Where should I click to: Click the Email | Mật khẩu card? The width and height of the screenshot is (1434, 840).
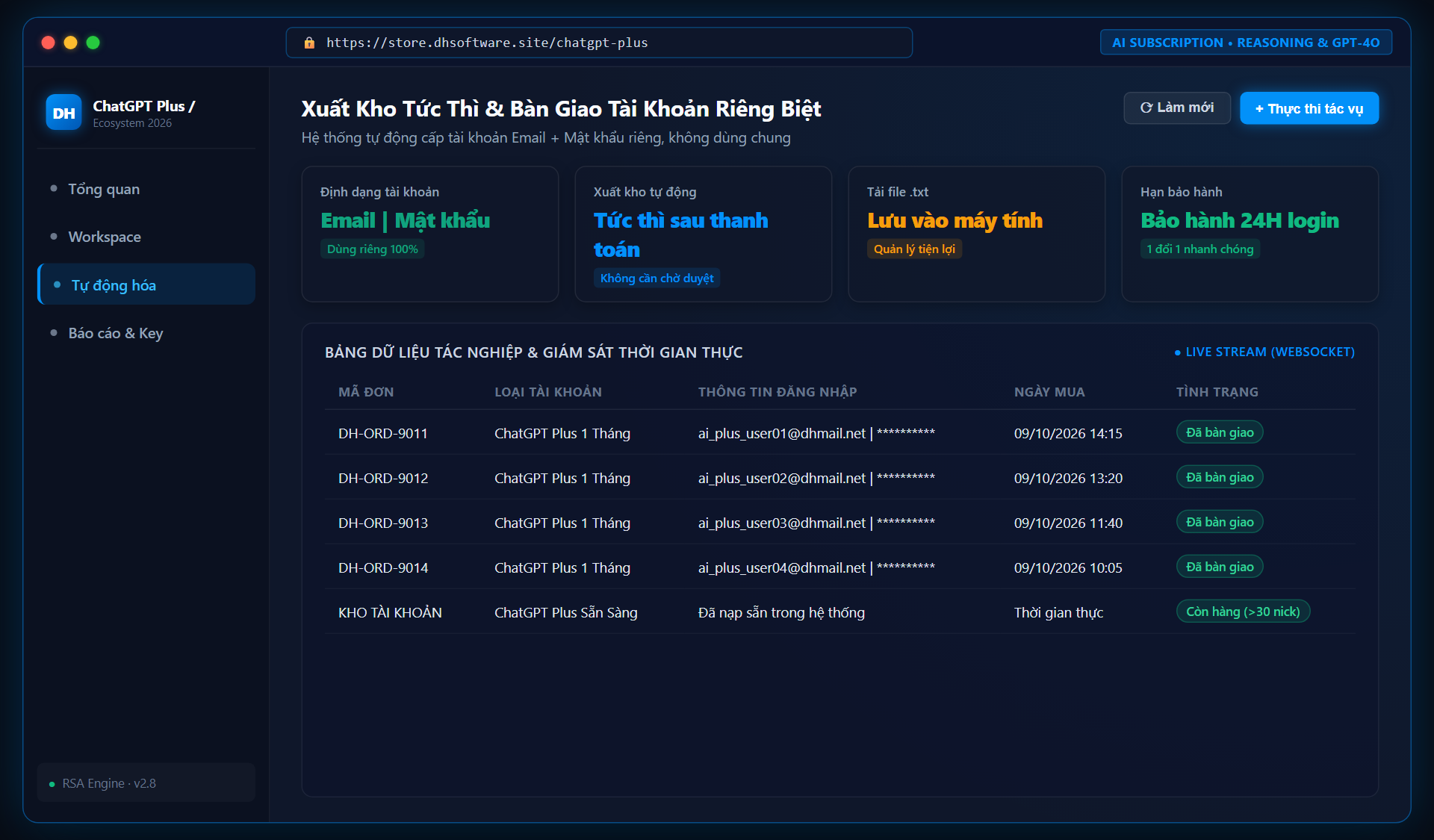point(430,234)
